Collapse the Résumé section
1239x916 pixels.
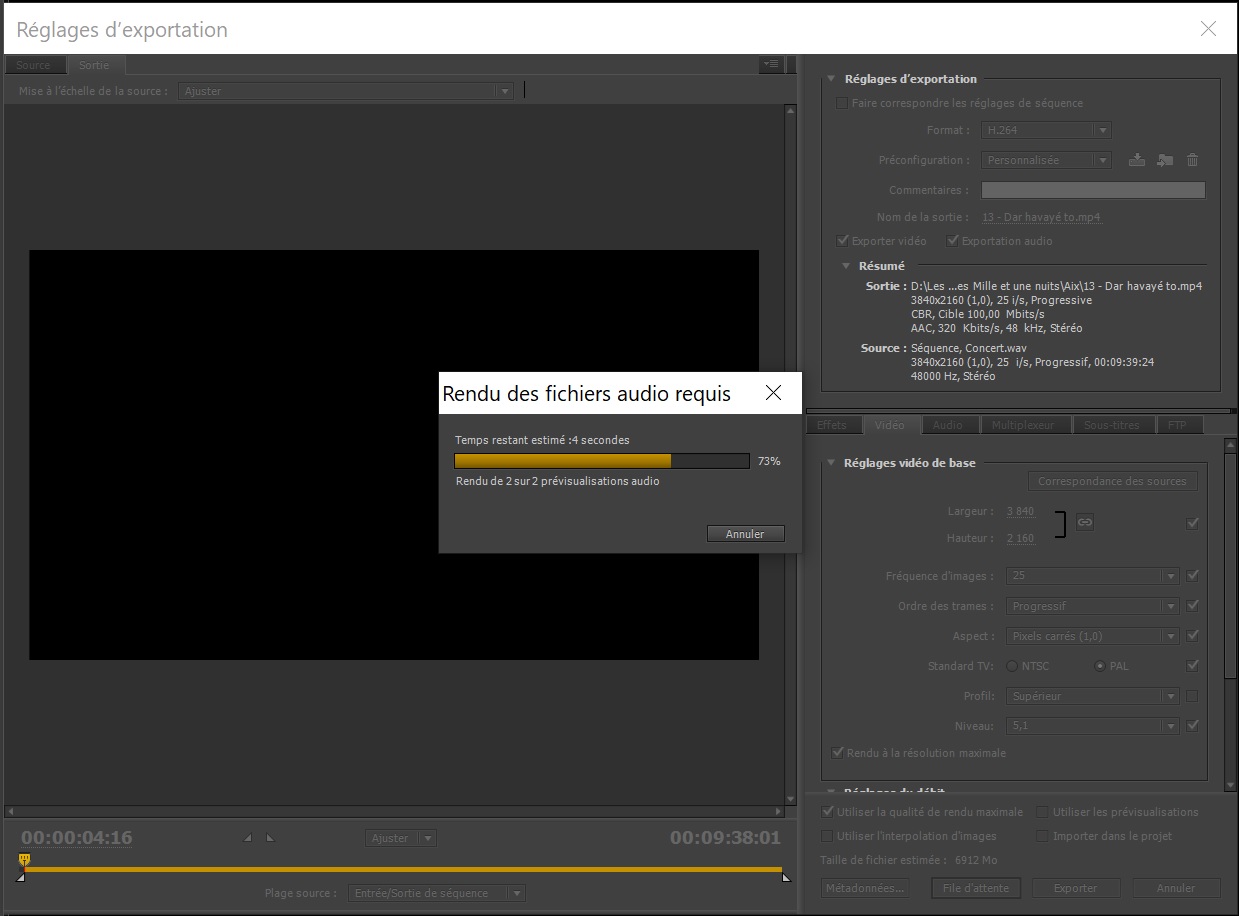click(844, 266)
